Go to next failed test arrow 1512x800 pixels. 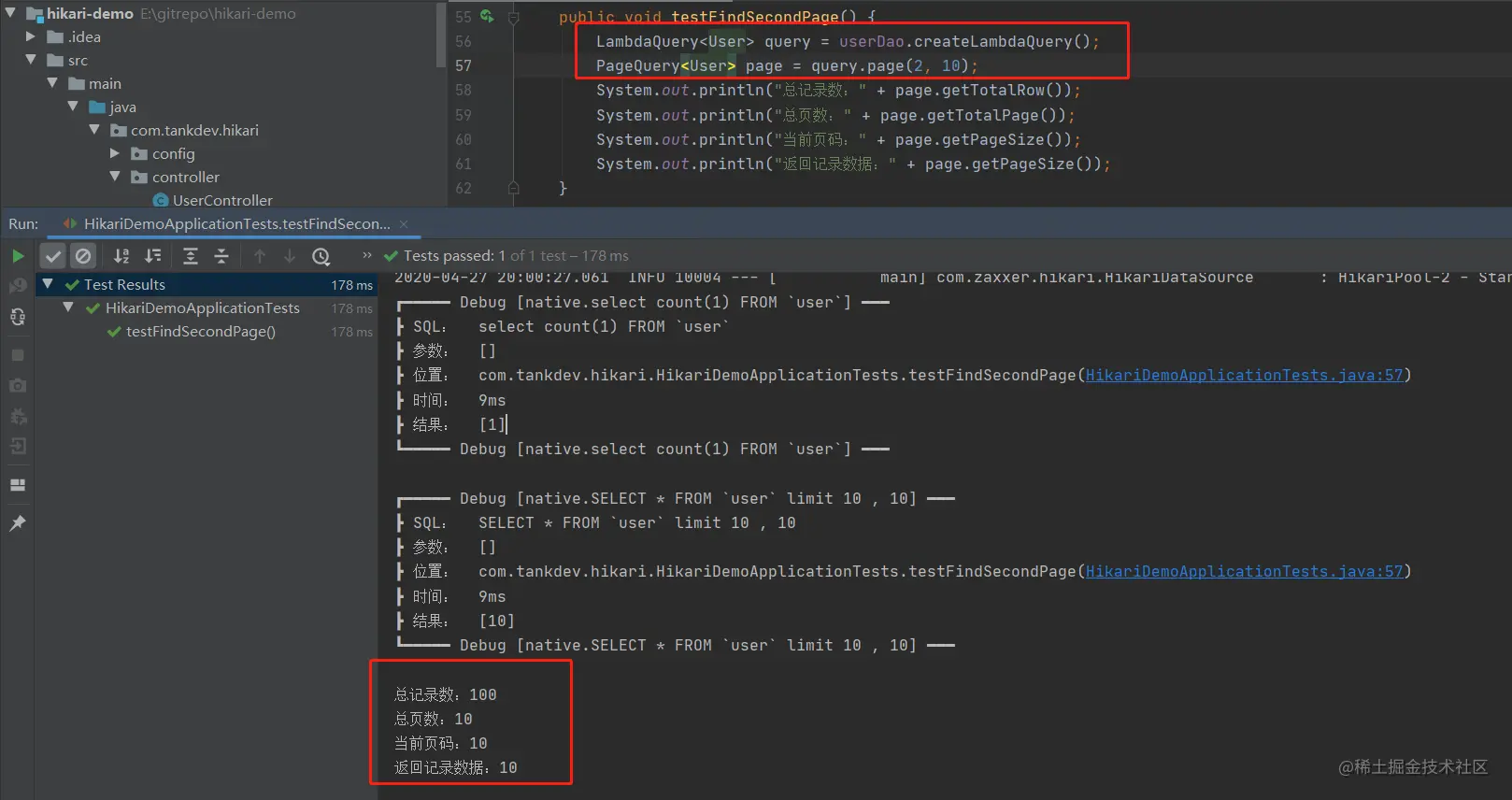(x=290, y=255)
